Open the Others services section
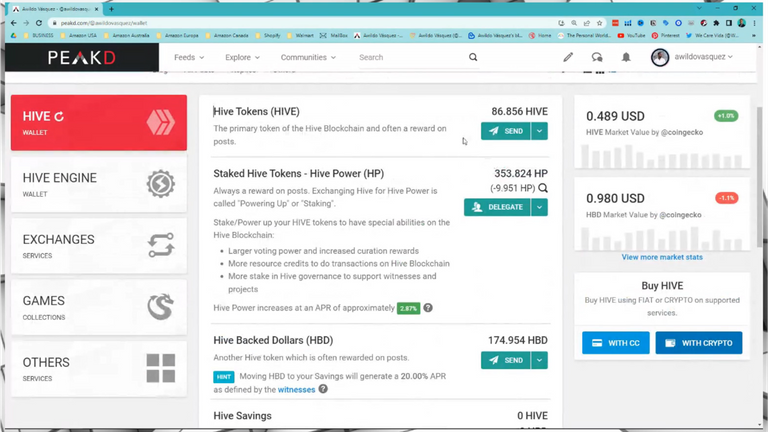The height and width of the screenshot is (432, 768). 99,368
